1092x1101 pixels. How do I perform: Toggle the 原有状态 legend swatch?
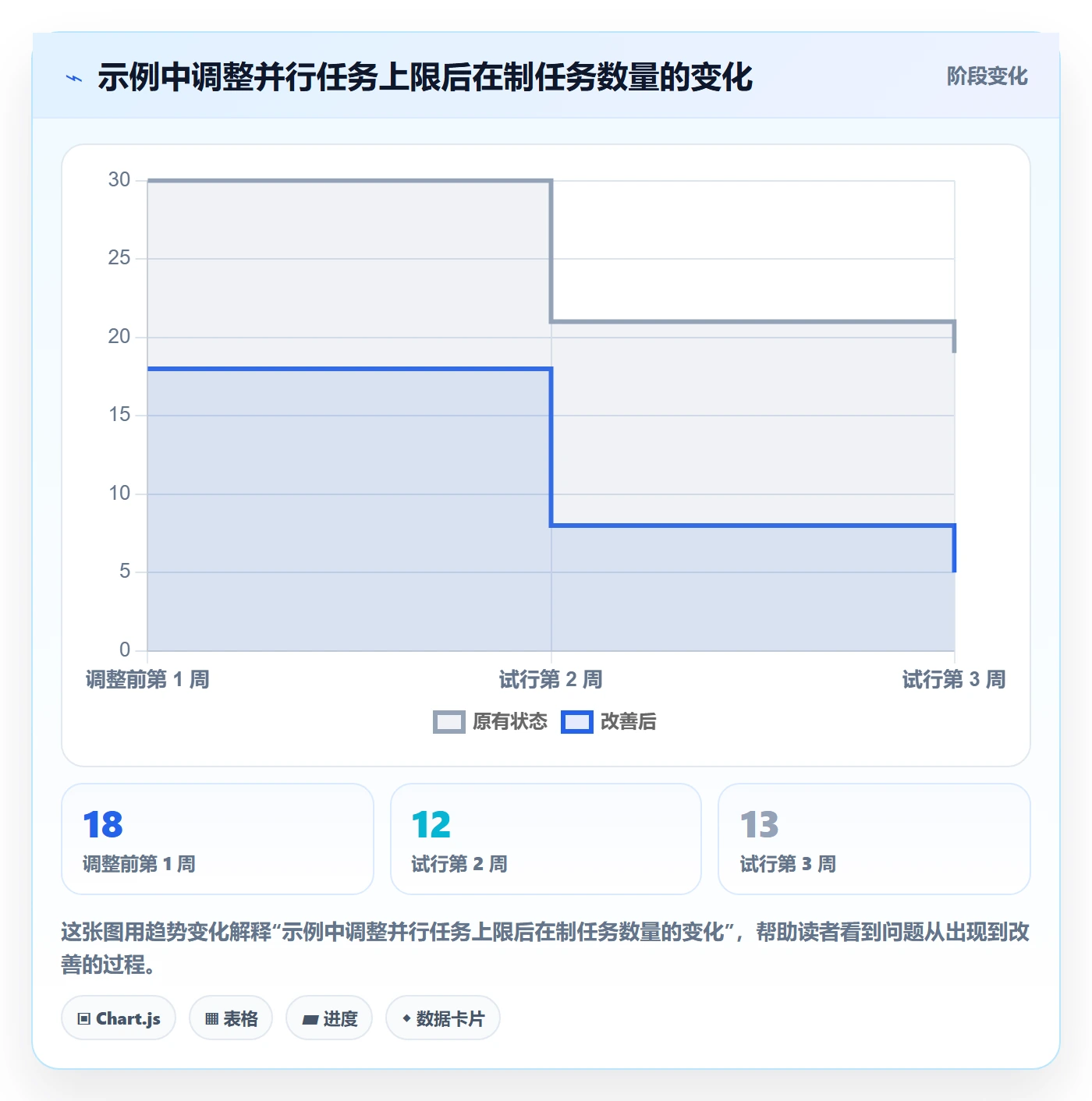click(x=449, y=722)
